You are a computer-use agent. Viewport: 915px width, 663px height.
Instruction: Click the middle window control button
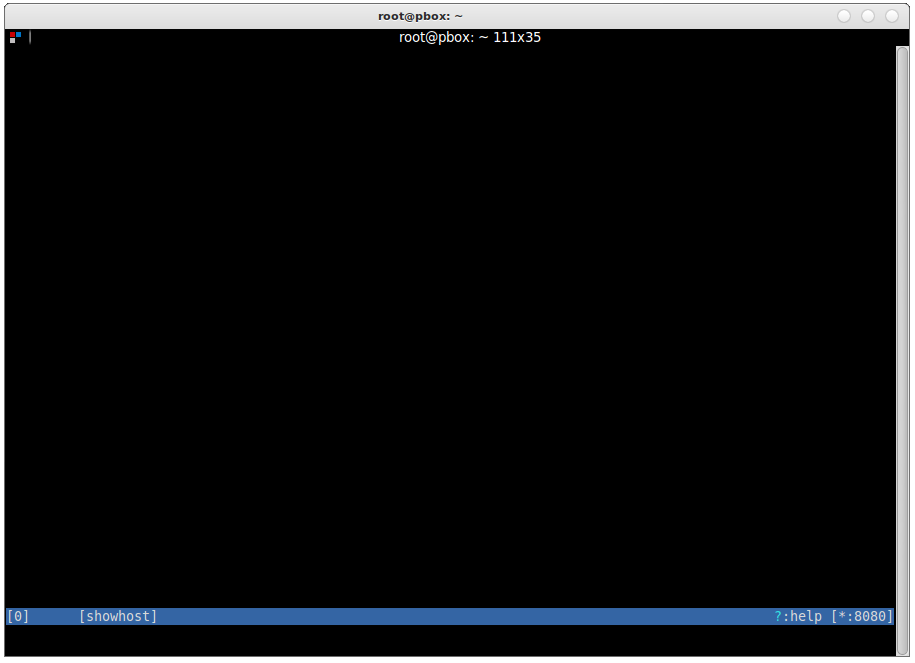pyautogui.click(x=868, y=16)
